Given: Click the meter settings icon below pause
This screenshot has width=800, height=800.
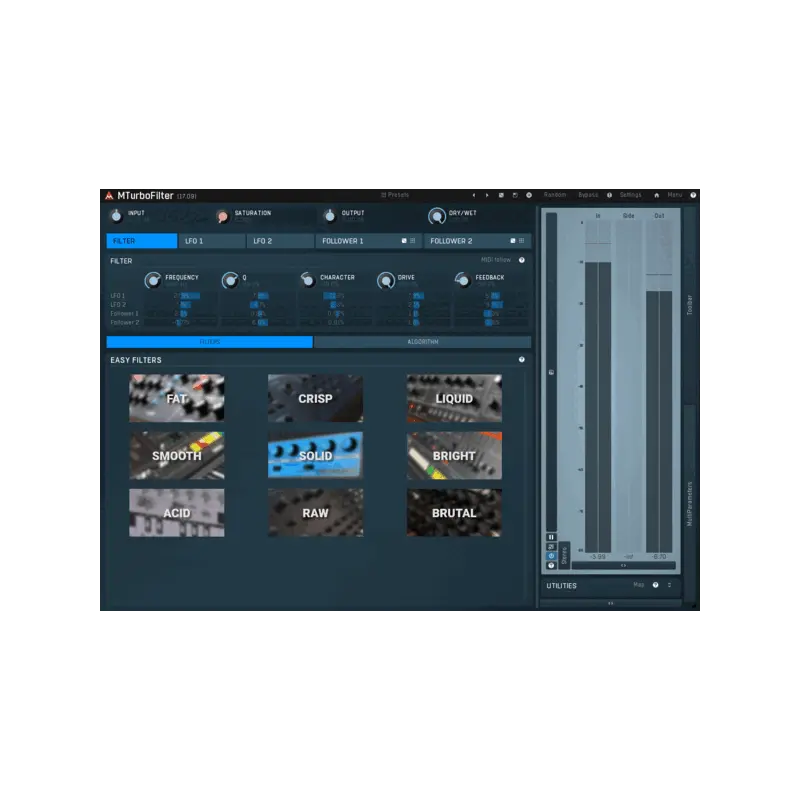Looking at the screenshot, I should 551,547.
